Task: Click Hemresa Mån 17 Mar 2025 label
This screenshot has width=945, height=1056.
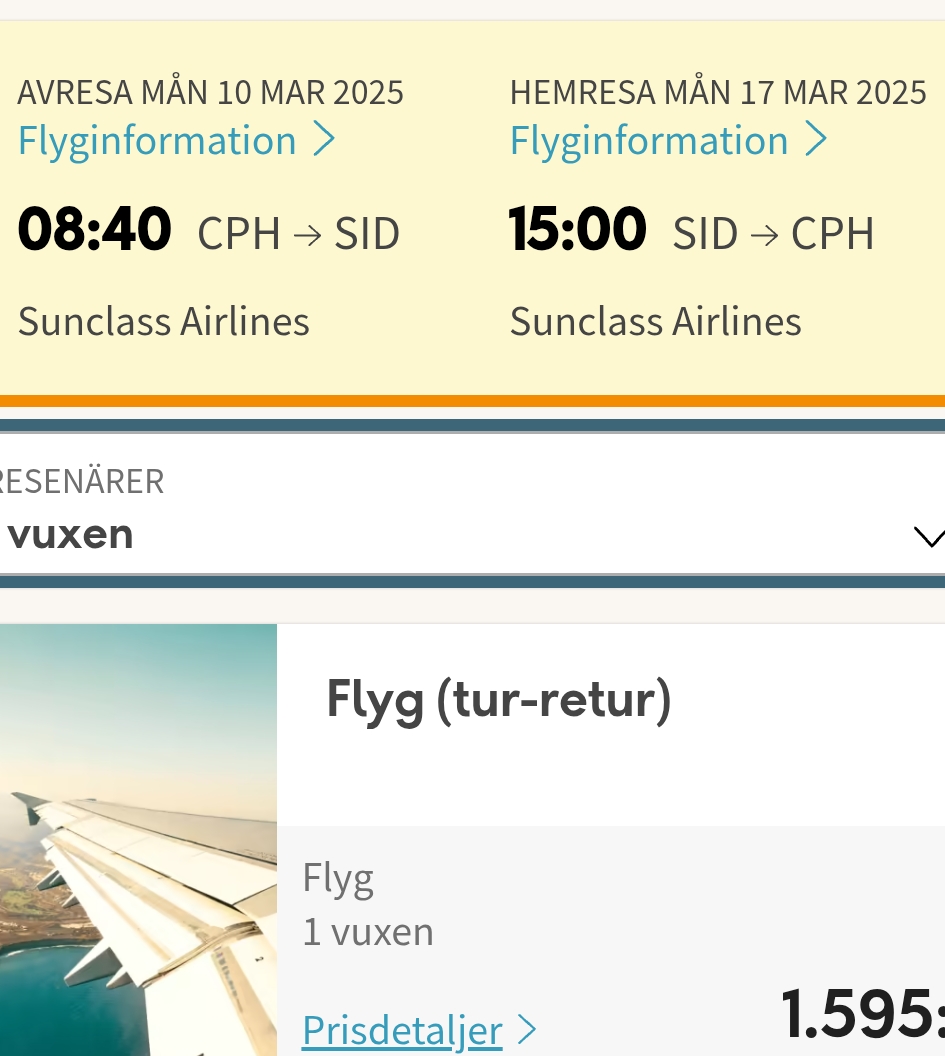Action: [718, 92]
